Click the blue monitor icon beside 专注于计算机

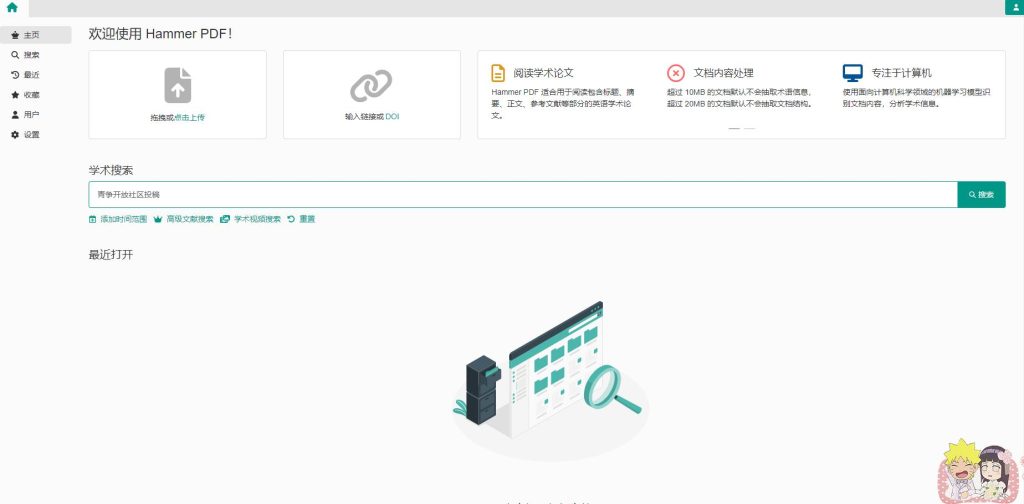[x=852, y=72]
